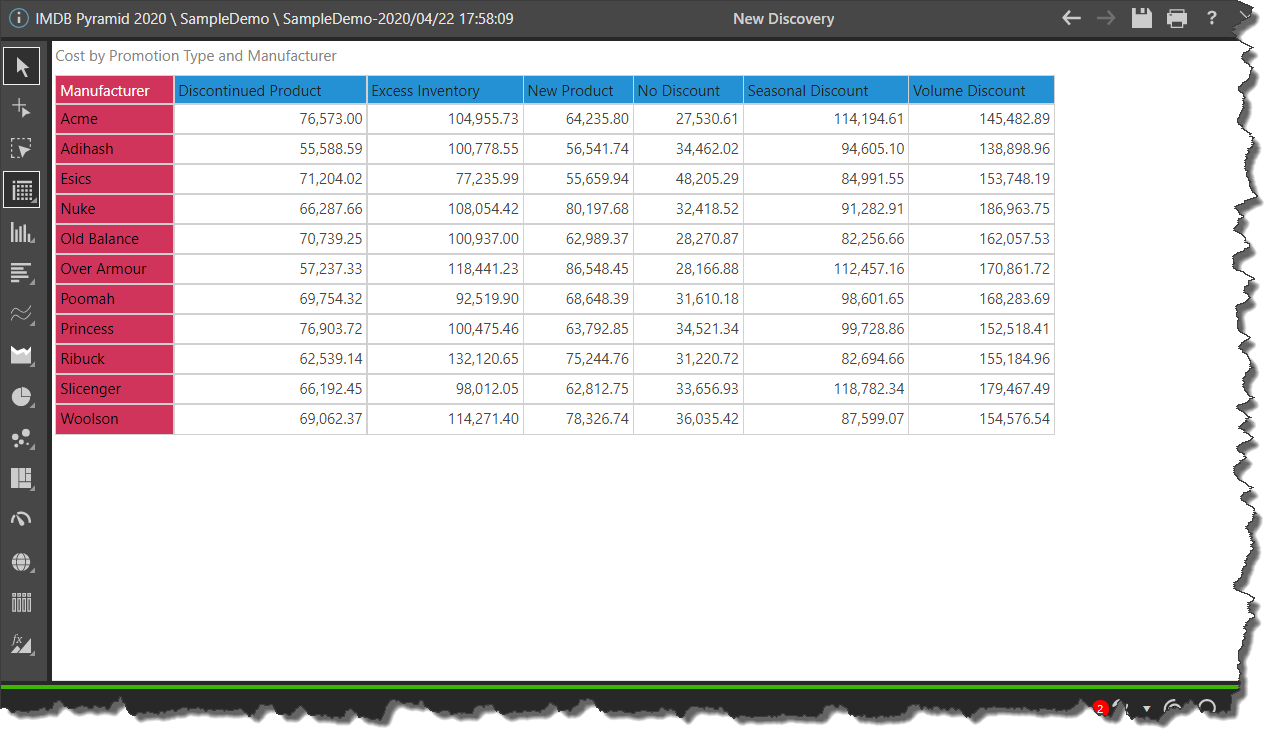Viewport: 1278px width, 743px height.
Task: Open the area chart type dropdown
Action: 21,355
